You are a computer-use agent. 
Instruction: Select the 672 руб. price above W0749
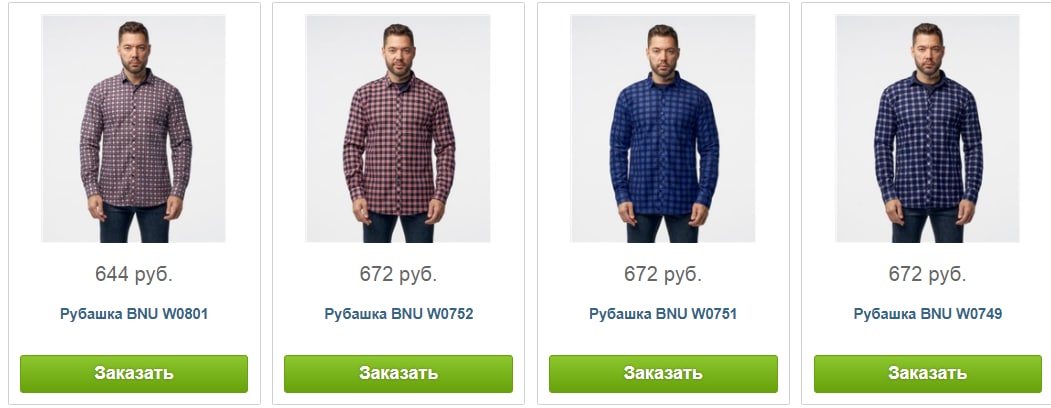[x=928, y=274]
